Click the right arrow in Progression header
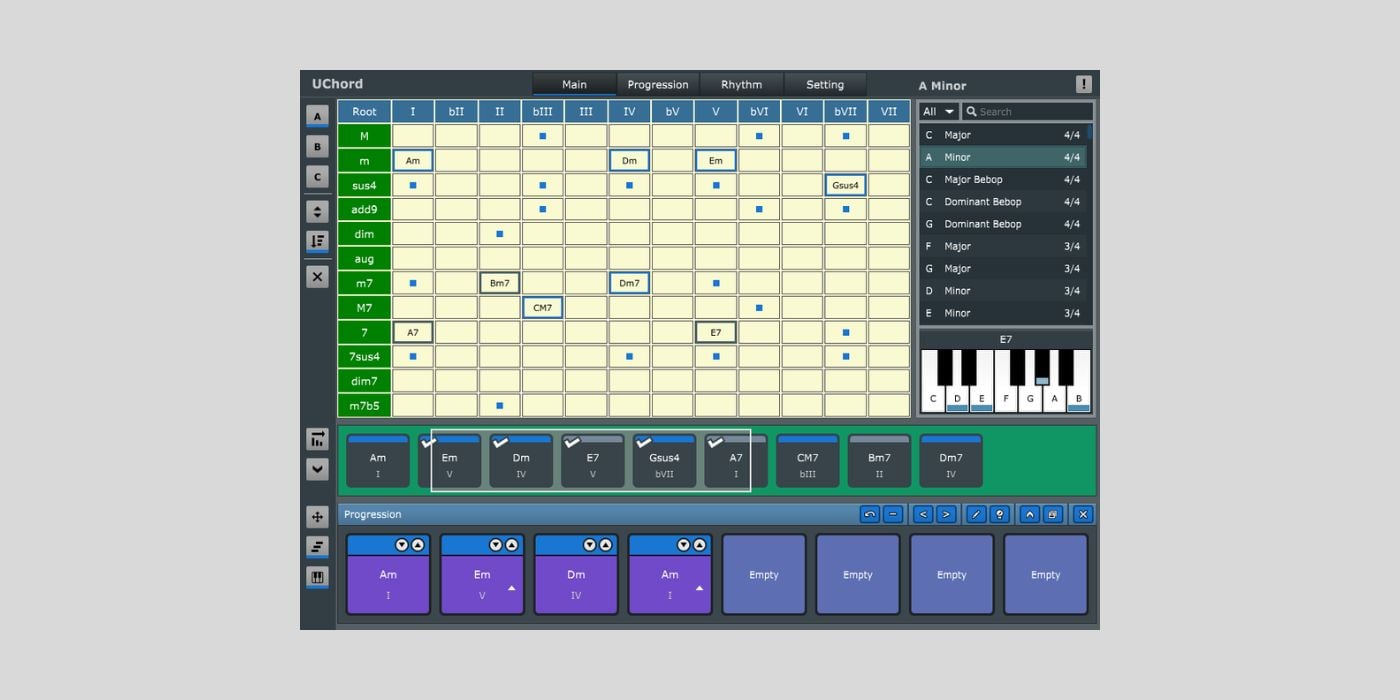The width and height of the screenshot is (1400, 700). [x=946, y=514]
